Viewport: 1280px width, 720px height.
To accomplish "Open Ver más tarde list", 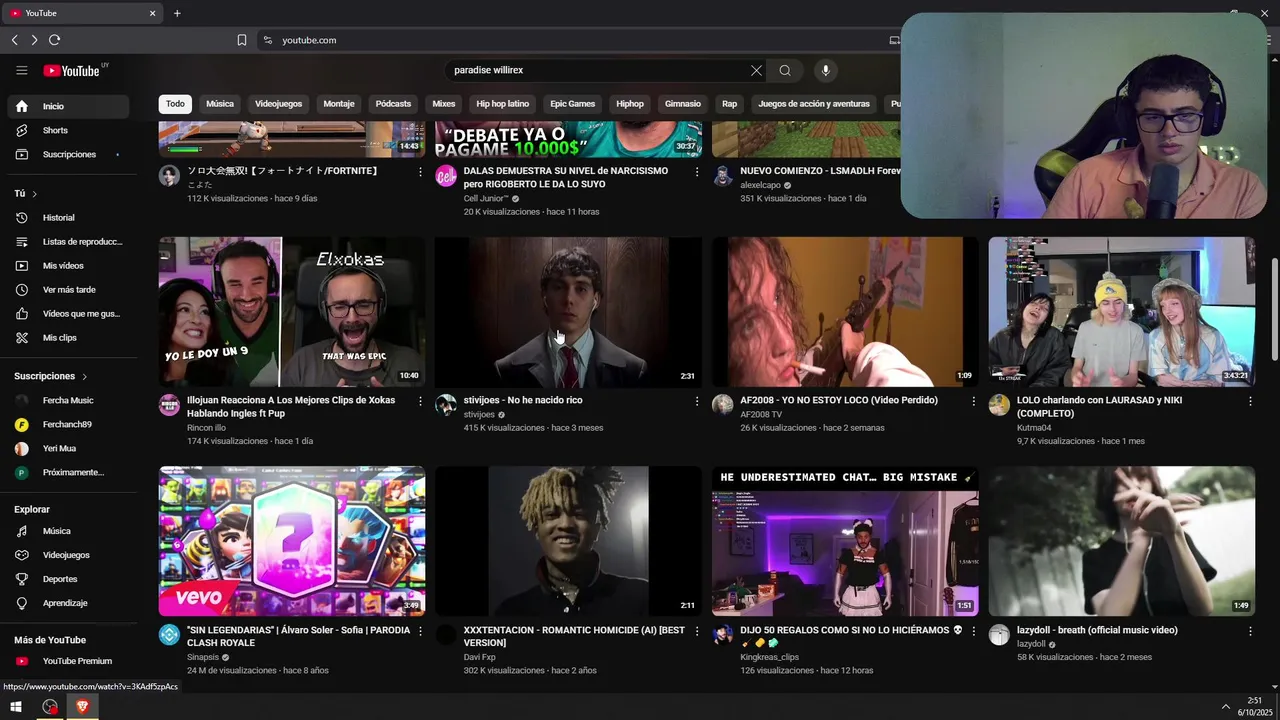I will 68,289.
